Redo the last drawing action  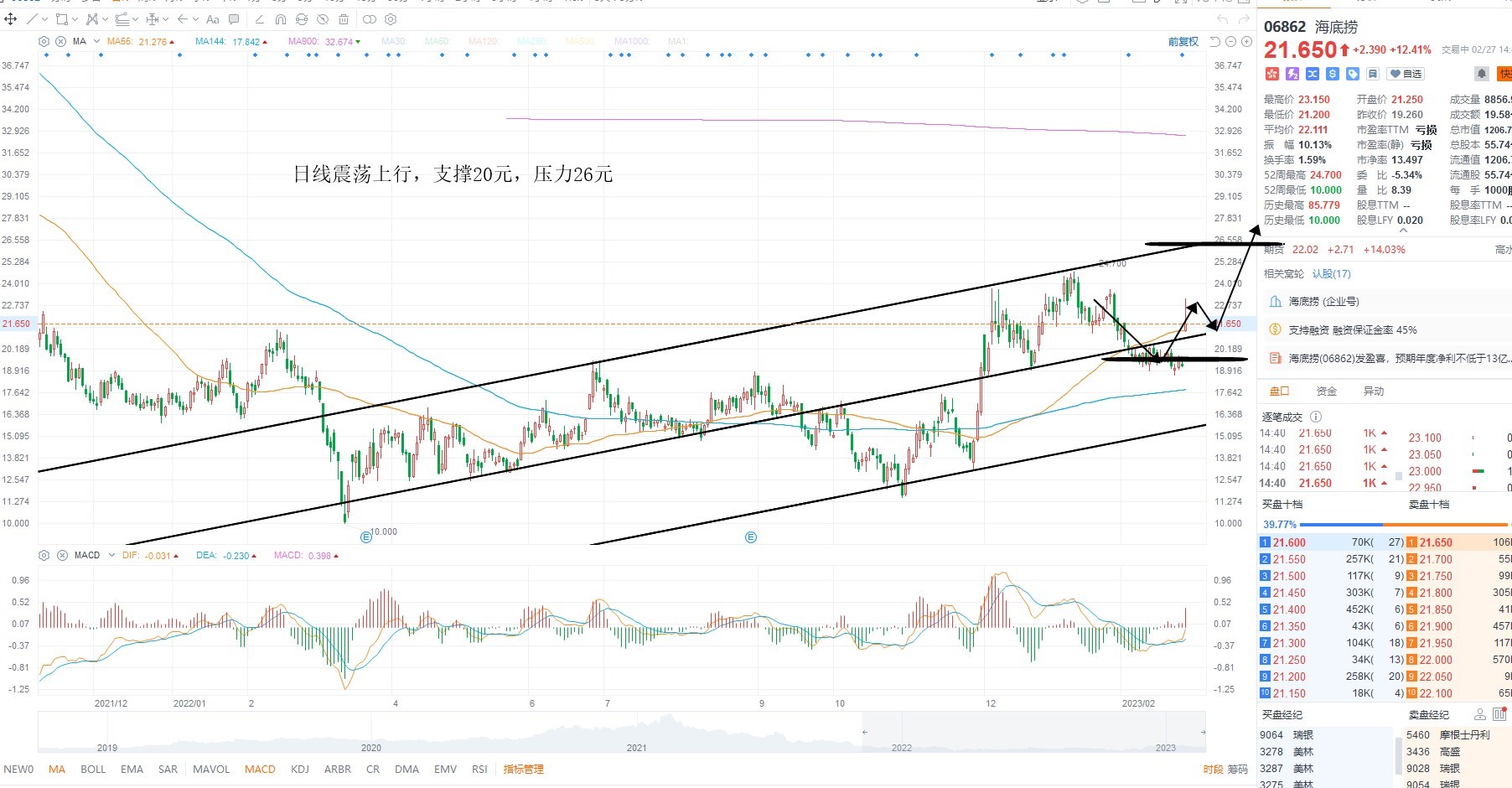(1244, 19)
